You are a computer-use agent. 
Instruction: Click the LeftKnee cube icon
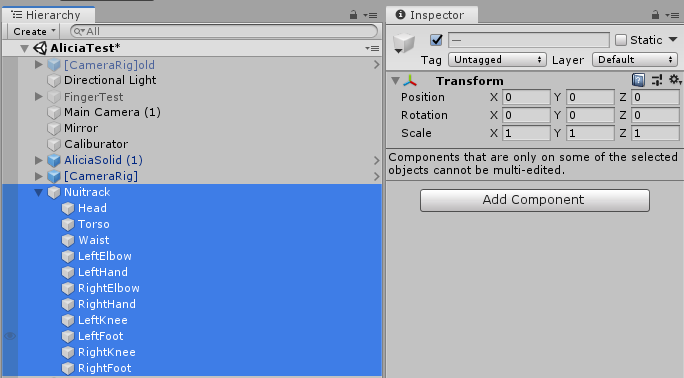point(68,320)
